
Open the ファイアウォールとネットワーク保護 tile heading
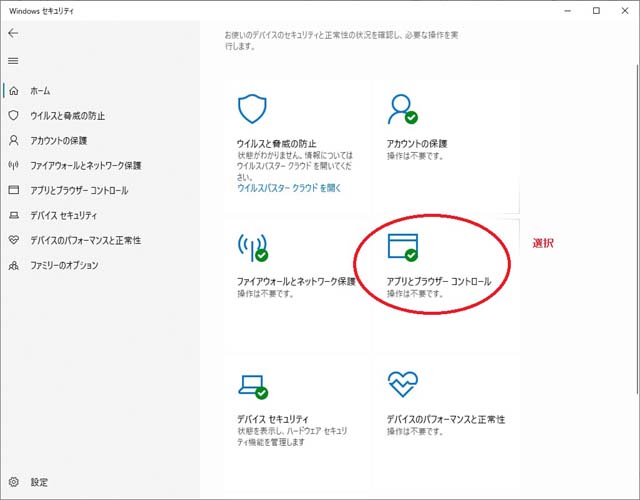pyautogui.click(x=296, y=282)
